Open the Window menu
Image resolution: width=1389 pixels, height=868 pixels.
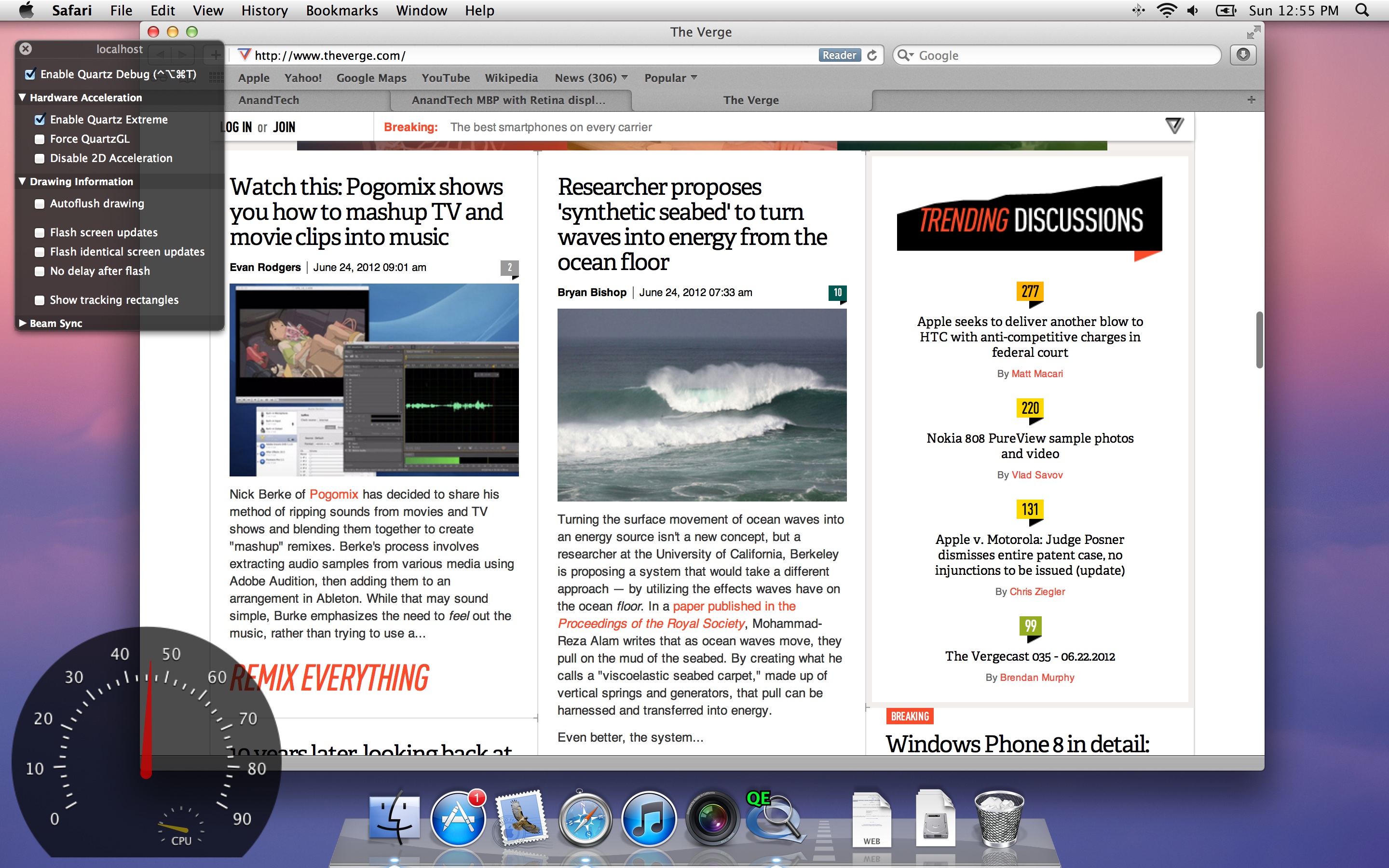pyautogui.click(x=422, y=10)
